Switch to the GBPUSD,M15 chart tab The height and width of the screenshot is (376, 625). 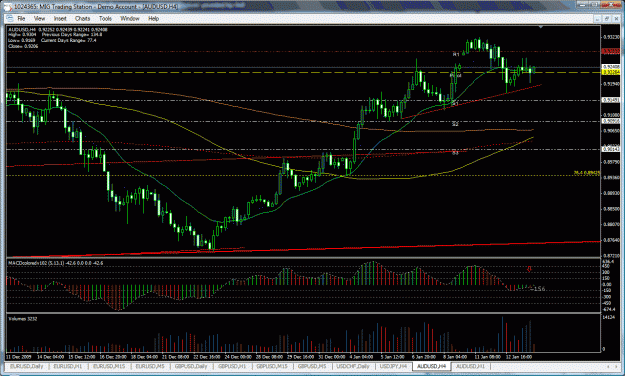[272, 366]
